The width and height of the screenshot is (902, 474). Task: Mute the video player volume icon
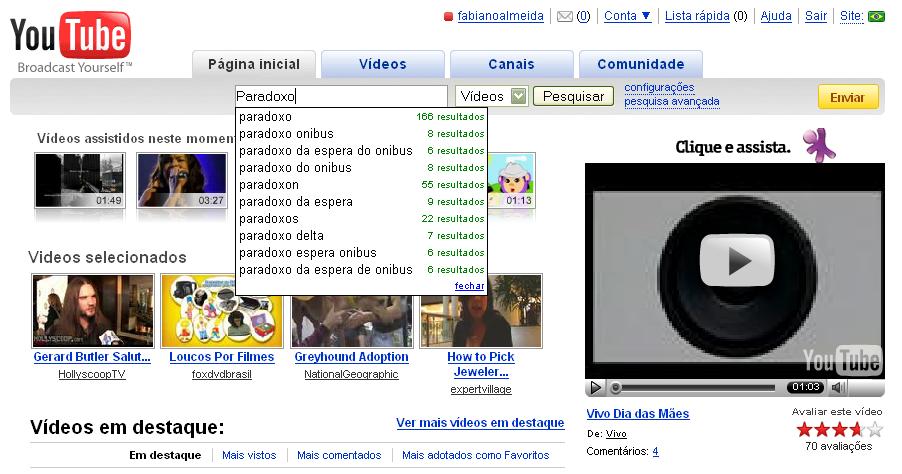(x=838, y=388)
